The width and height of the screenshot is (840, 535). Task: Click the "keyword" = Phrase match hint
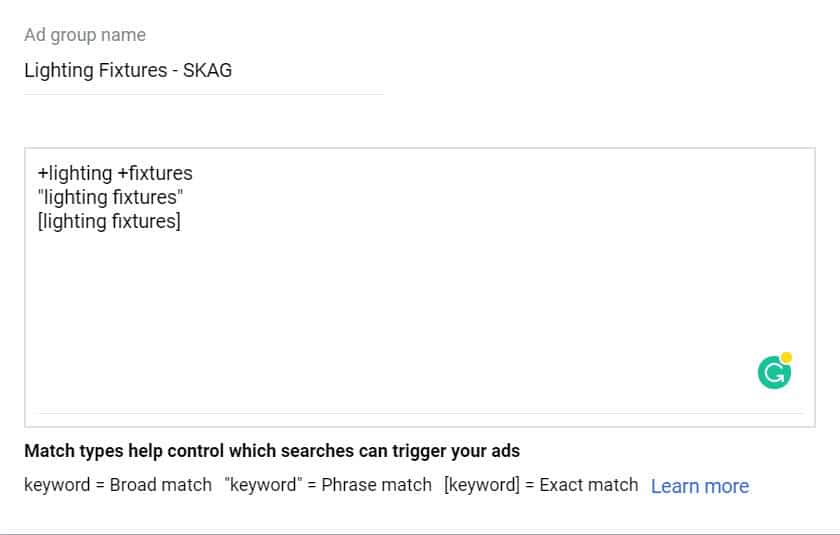click(x=328, y=485)
